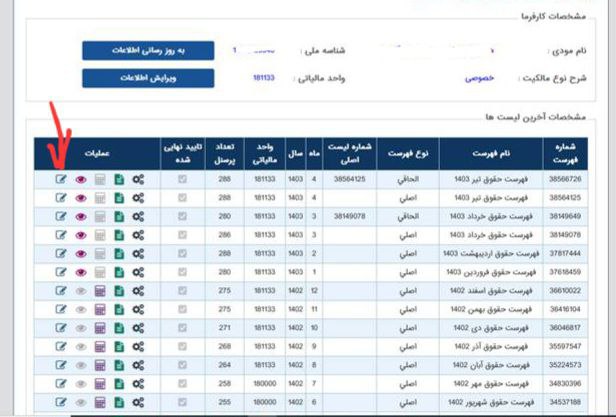The height and width of the screenshot is (417, 616).
Task: Click the 'نام فهرست' column header
Action: (491, 154)
